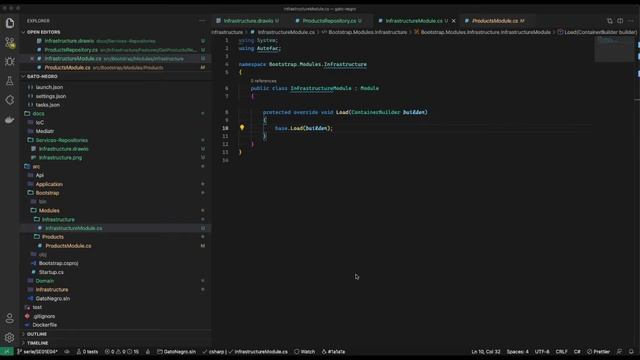Viewport: 640px width, 360px height.
Task: Open the Manage gear menu
Action: pyautogui.click(x=10, y=337)
